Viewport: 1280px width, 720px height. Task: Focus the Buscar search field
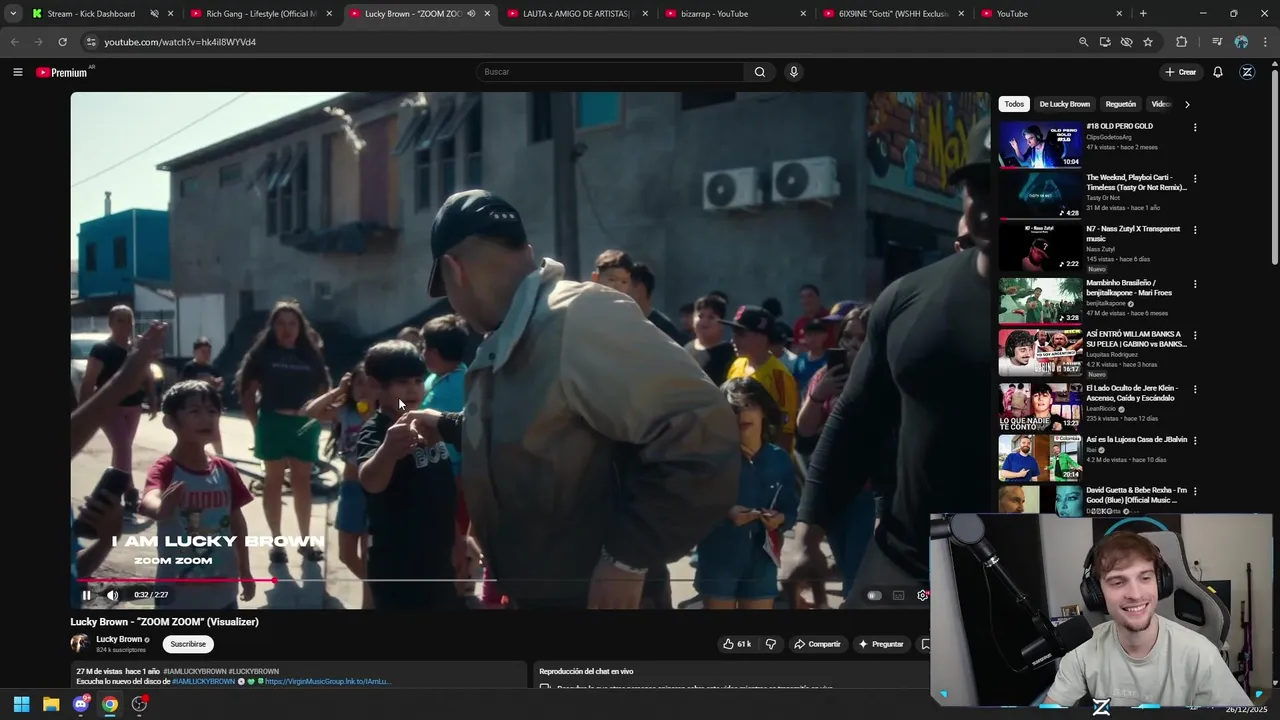tap(610, 72)
